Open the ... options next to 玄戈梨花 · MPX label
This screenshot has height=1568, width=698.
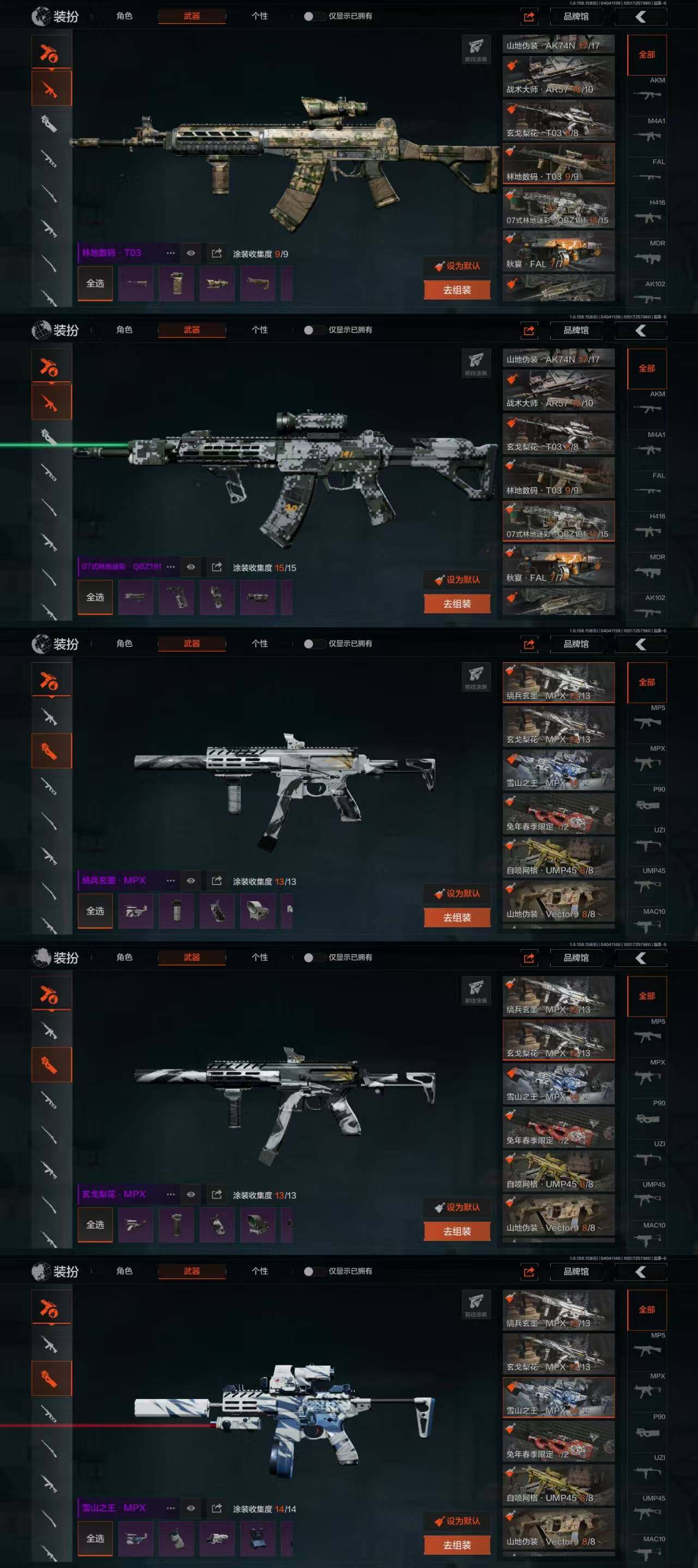pos(171,1194)
